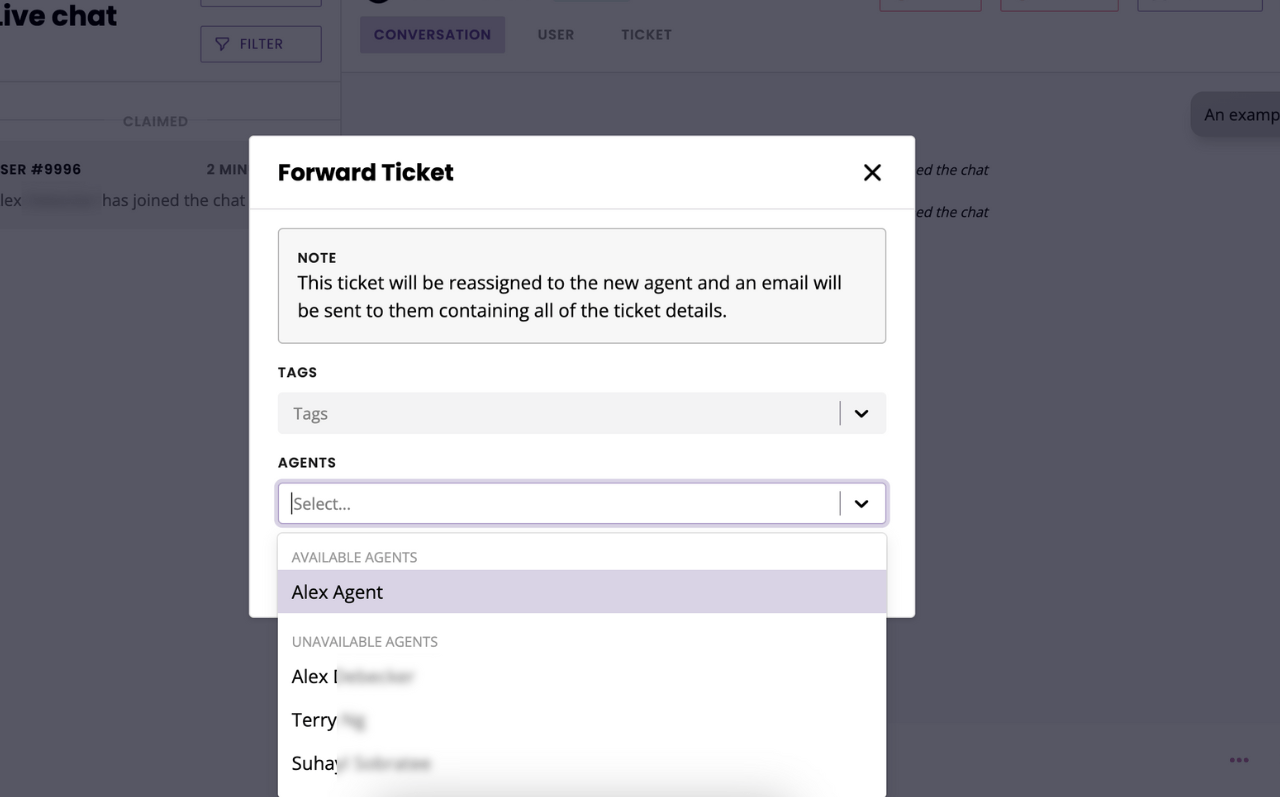Click the Note information box

[582, 286]
